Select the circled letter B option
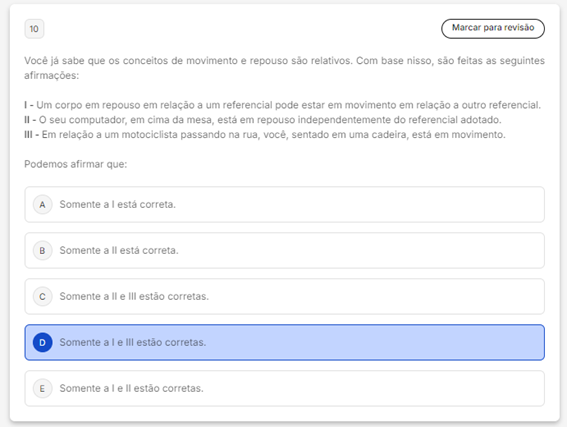567x427 pixels. 42,251
